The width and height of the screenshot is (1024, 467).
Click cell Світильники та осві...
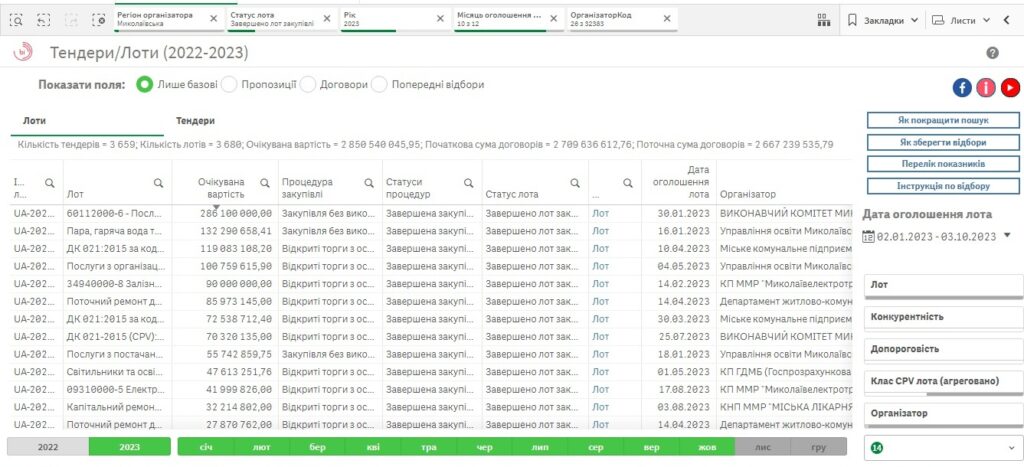(x=116, y=372)
